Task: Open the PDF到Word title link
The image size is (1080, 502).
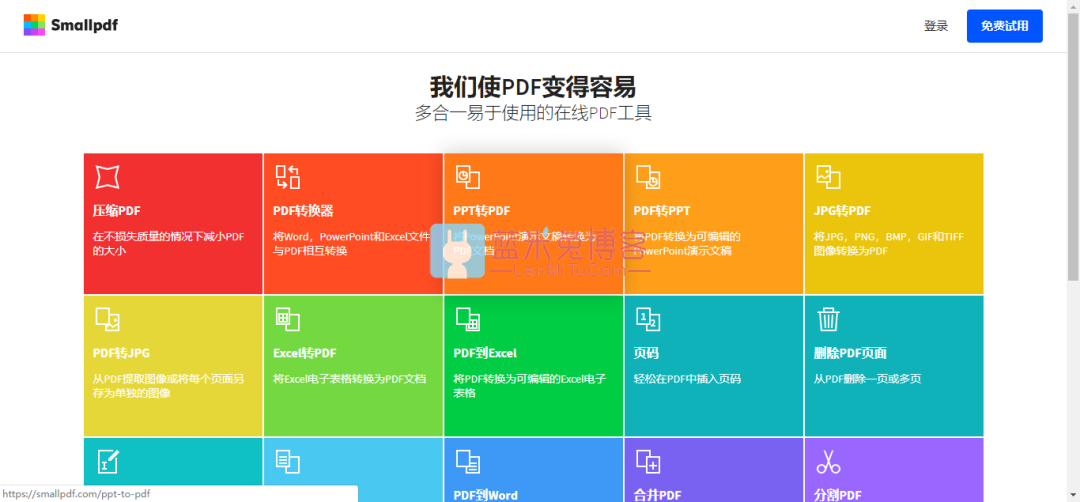Action: click(x=486, y=495)
